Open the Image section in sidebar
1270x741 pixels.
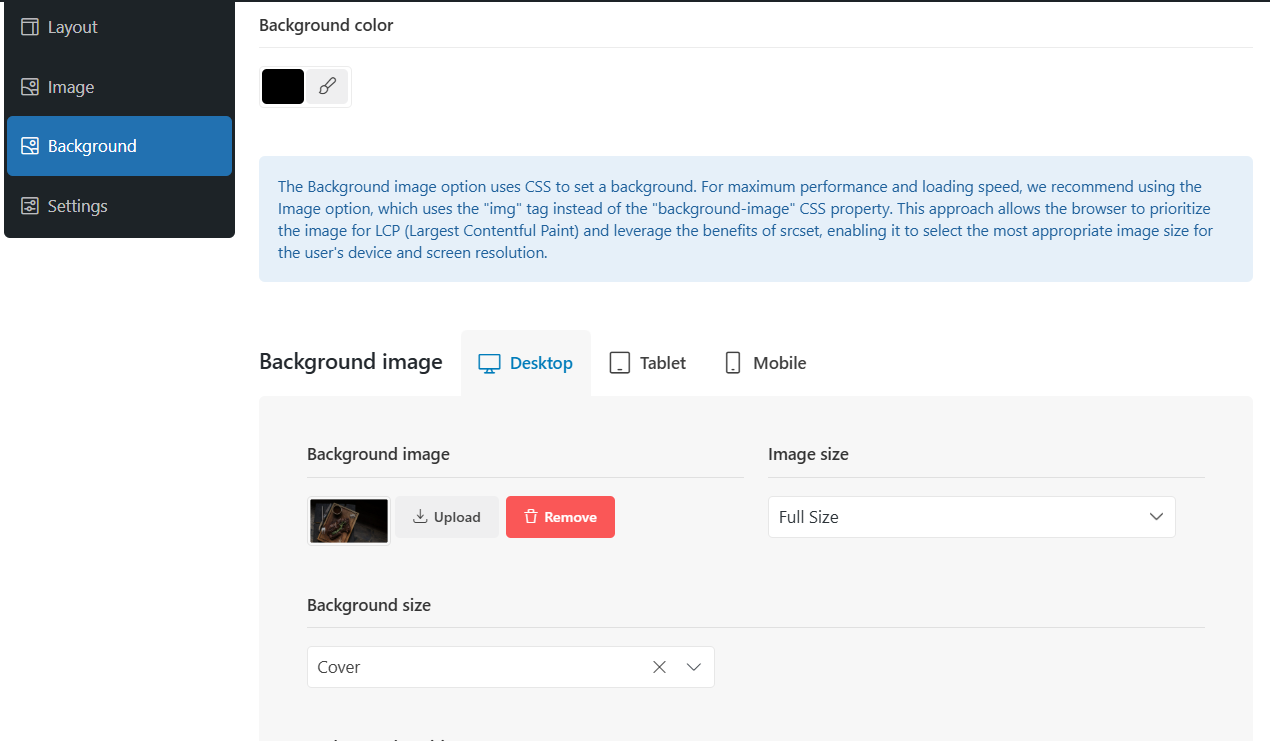tap(119, 87)
